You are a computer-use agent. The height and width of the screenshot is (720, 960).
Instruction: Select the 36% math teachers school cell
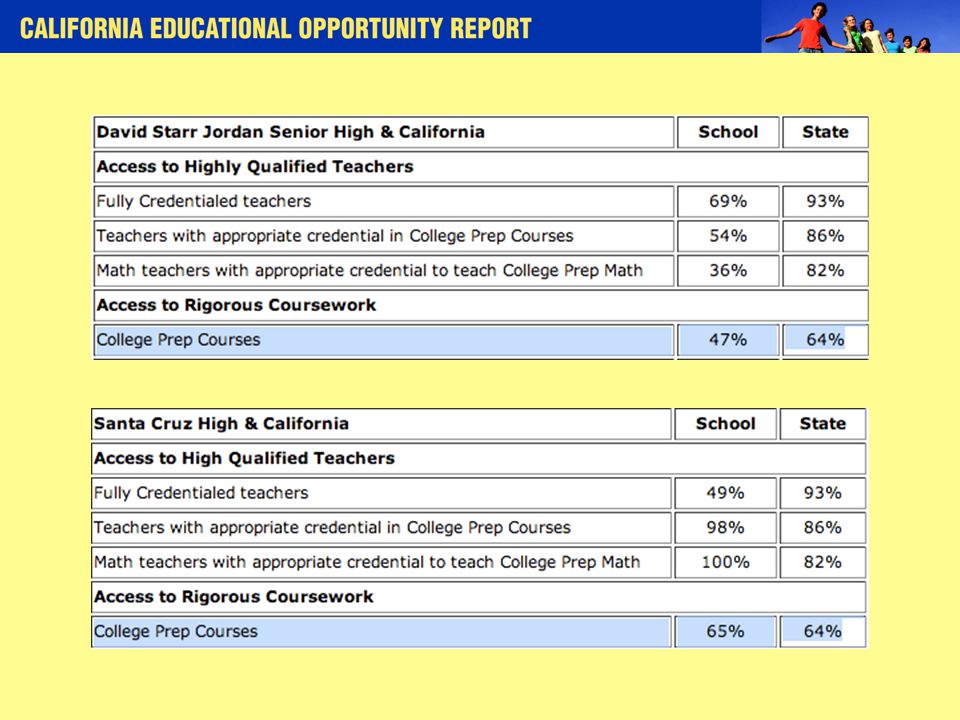coord(728,271)
